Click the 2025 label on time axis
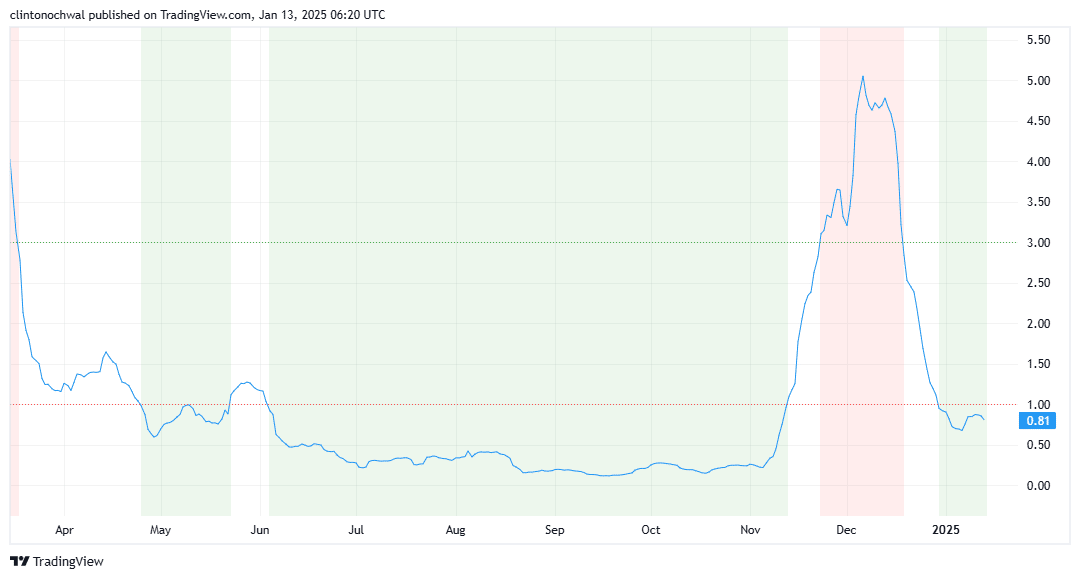This screenshot has width=1080, height=579. coord(945,529)
